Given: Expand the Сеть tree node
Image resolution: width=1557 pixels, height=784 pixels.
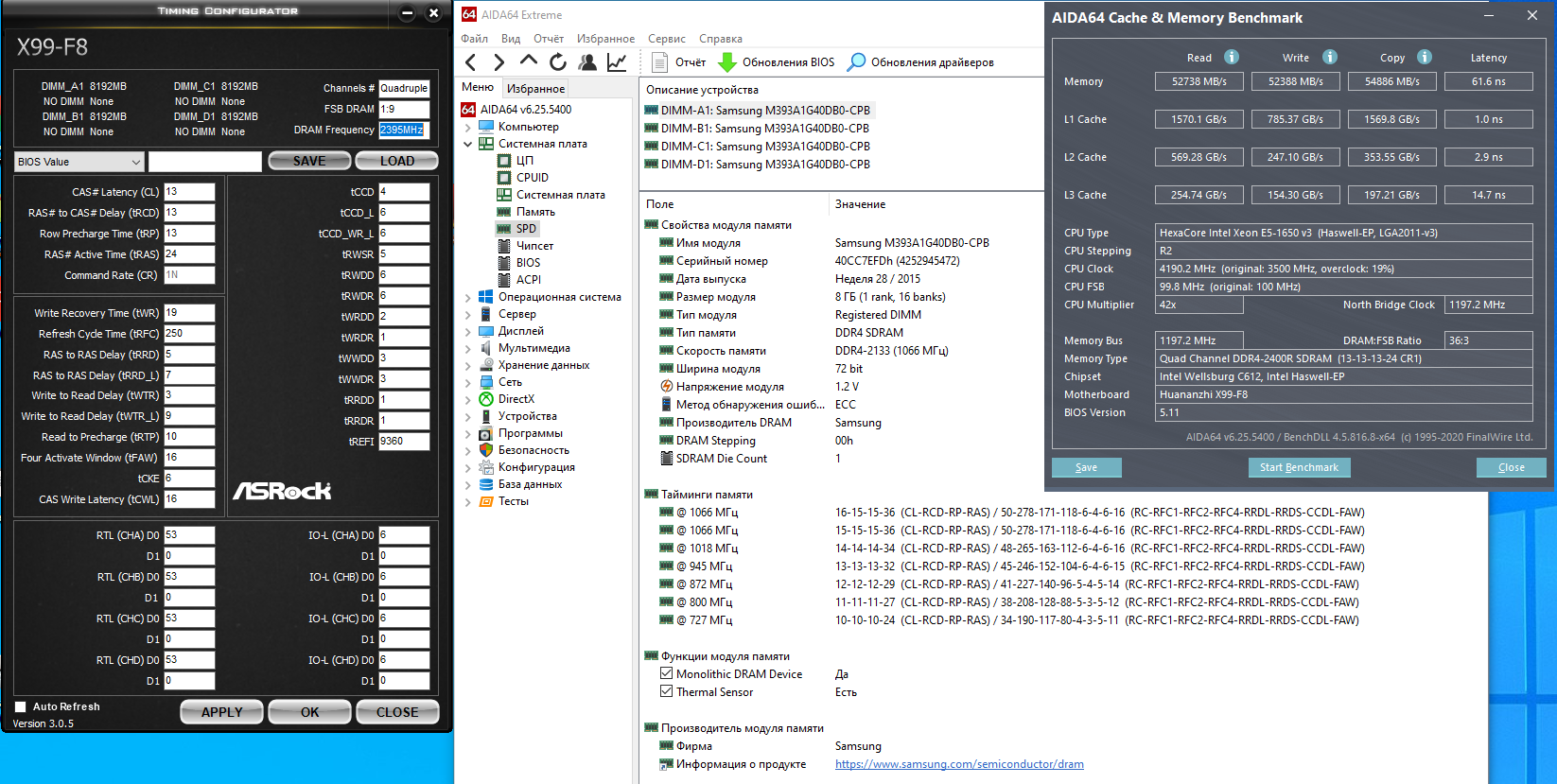Looking at the screenshot, I should (468, 383).
